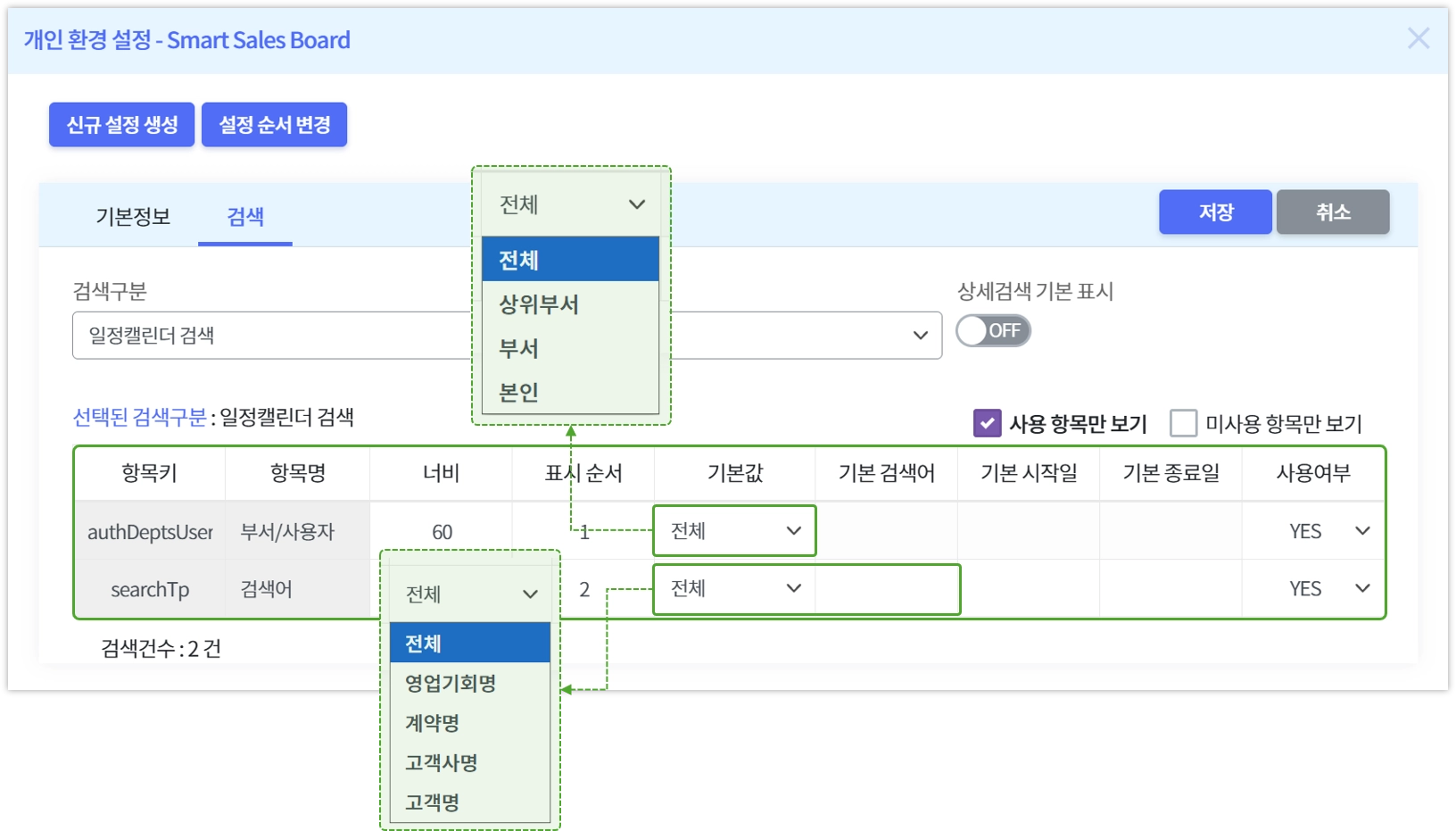Click the 설정 순서 변경 button
1456x831 pixels.
pyautogui.click(x=274, y=124)
